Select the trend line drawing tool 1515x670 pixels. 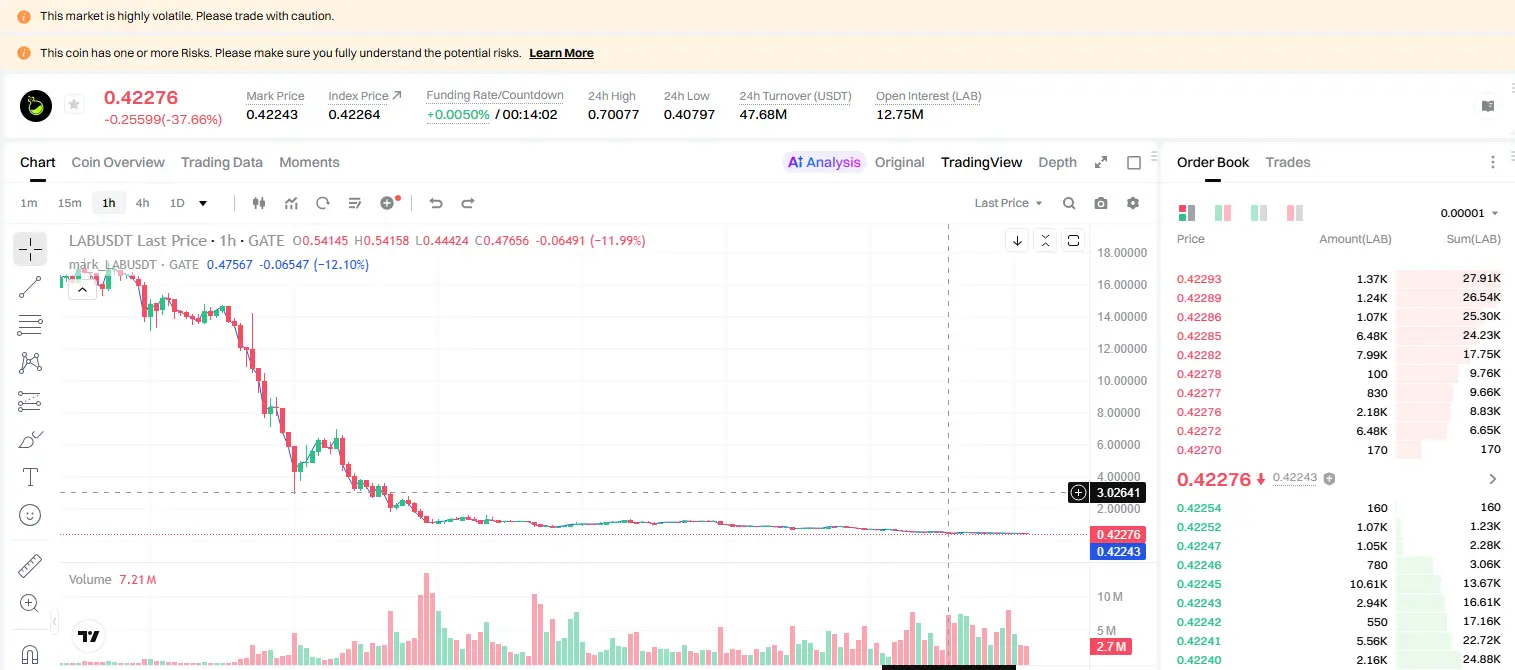[x=30, y=287]
